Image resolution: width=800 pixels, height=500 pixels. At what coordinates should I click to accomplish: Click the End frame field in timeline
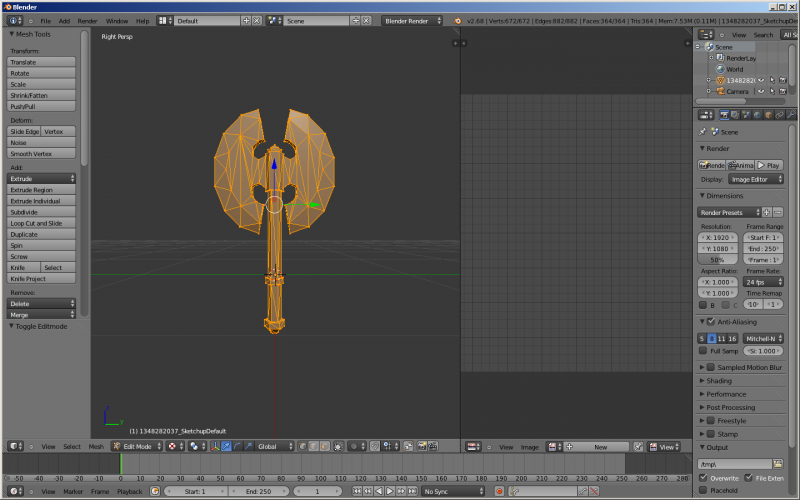pyautogui.click(x=257, y=491)
